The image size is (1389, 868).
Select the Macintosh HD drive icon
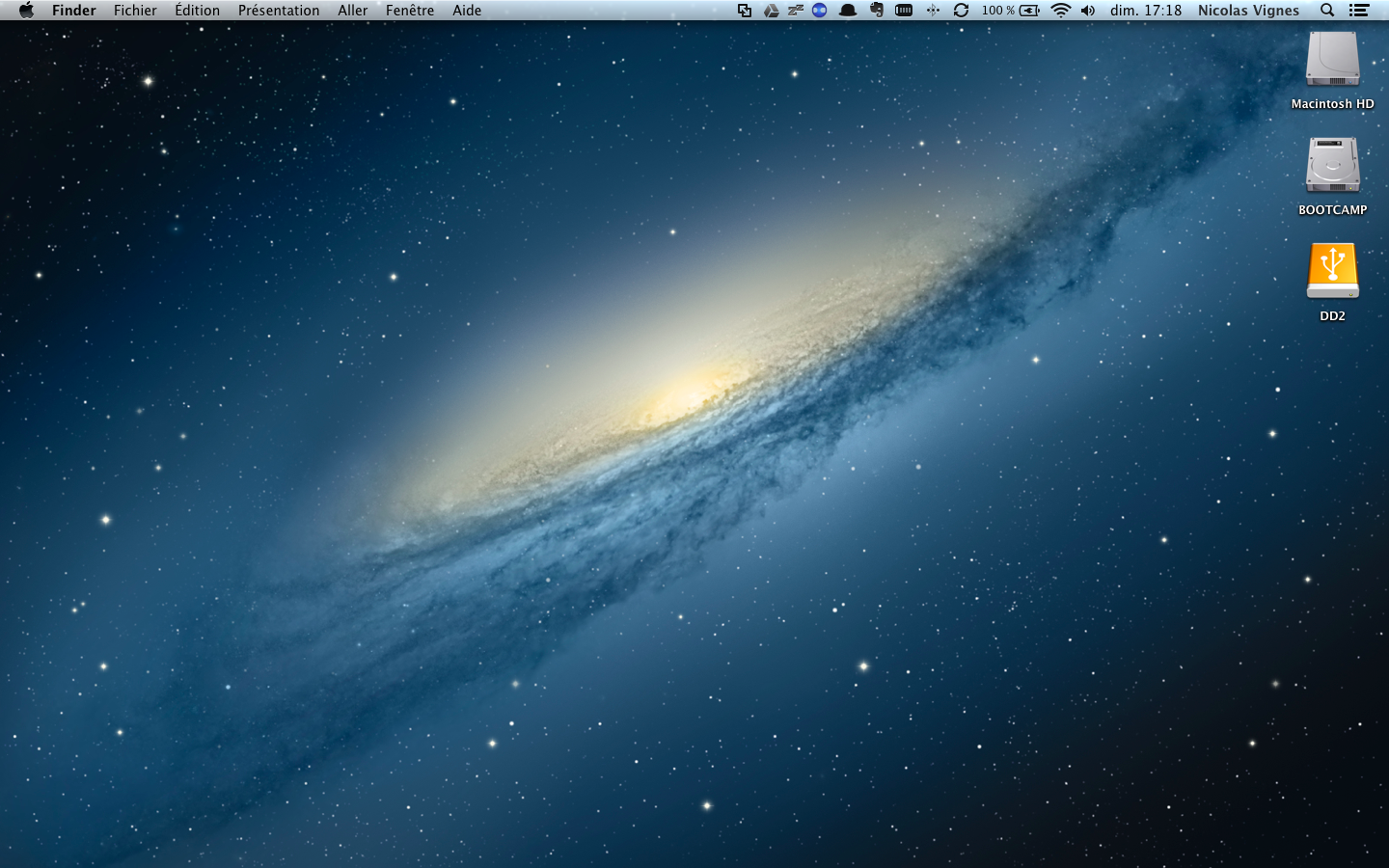tap(1332, 61)
